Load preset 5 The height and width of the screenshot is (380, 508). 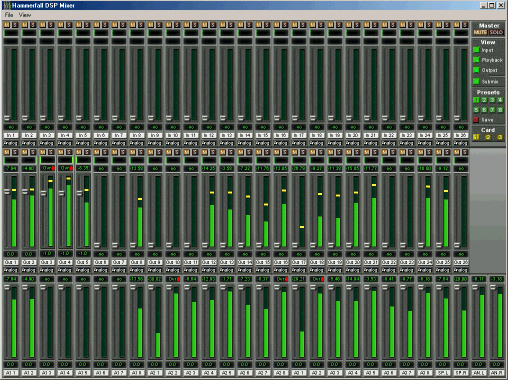click(x=476, y=110)
